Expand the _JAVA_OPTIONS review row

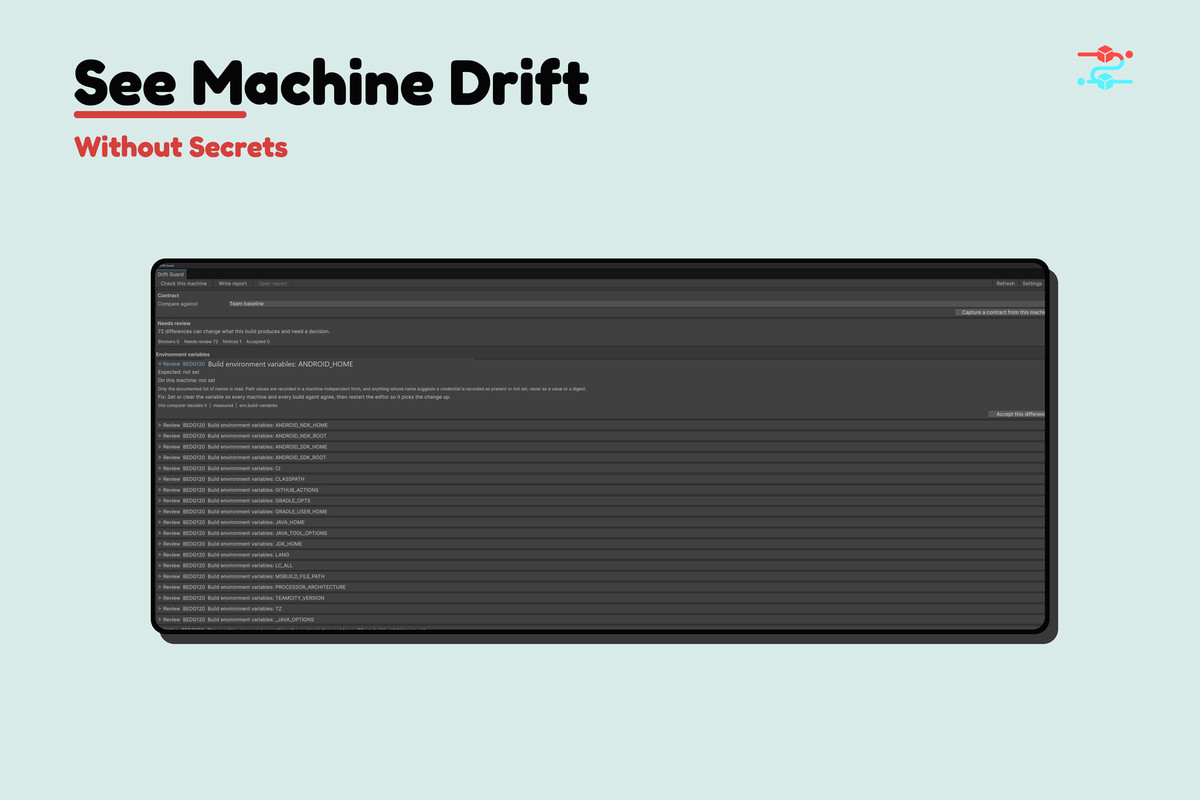pyautogui.click(x=600, y=620)
